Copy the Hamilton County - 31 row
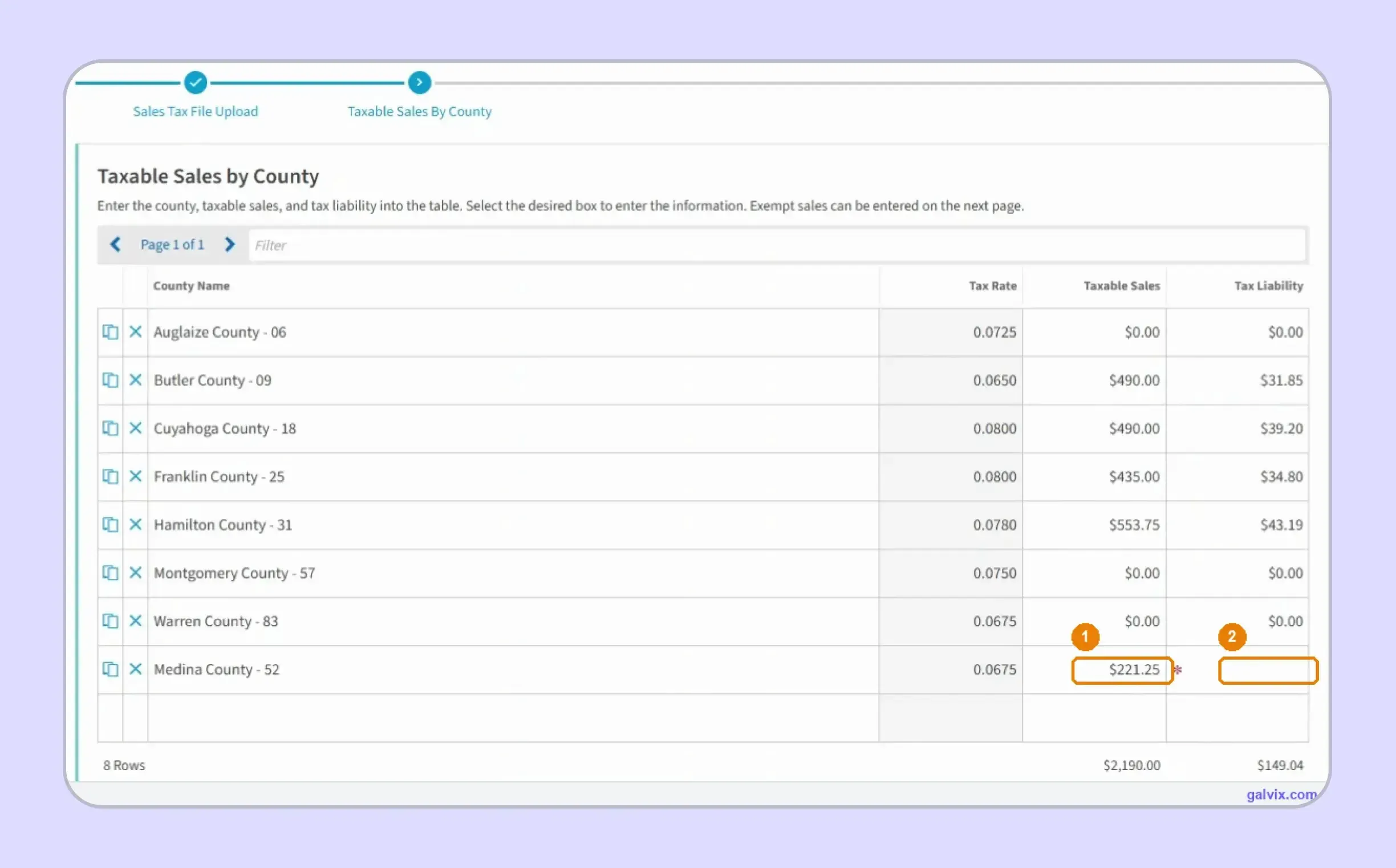The width and height of the screenshot is (1396, 868). pyautogui.click(x=110, y=525)
